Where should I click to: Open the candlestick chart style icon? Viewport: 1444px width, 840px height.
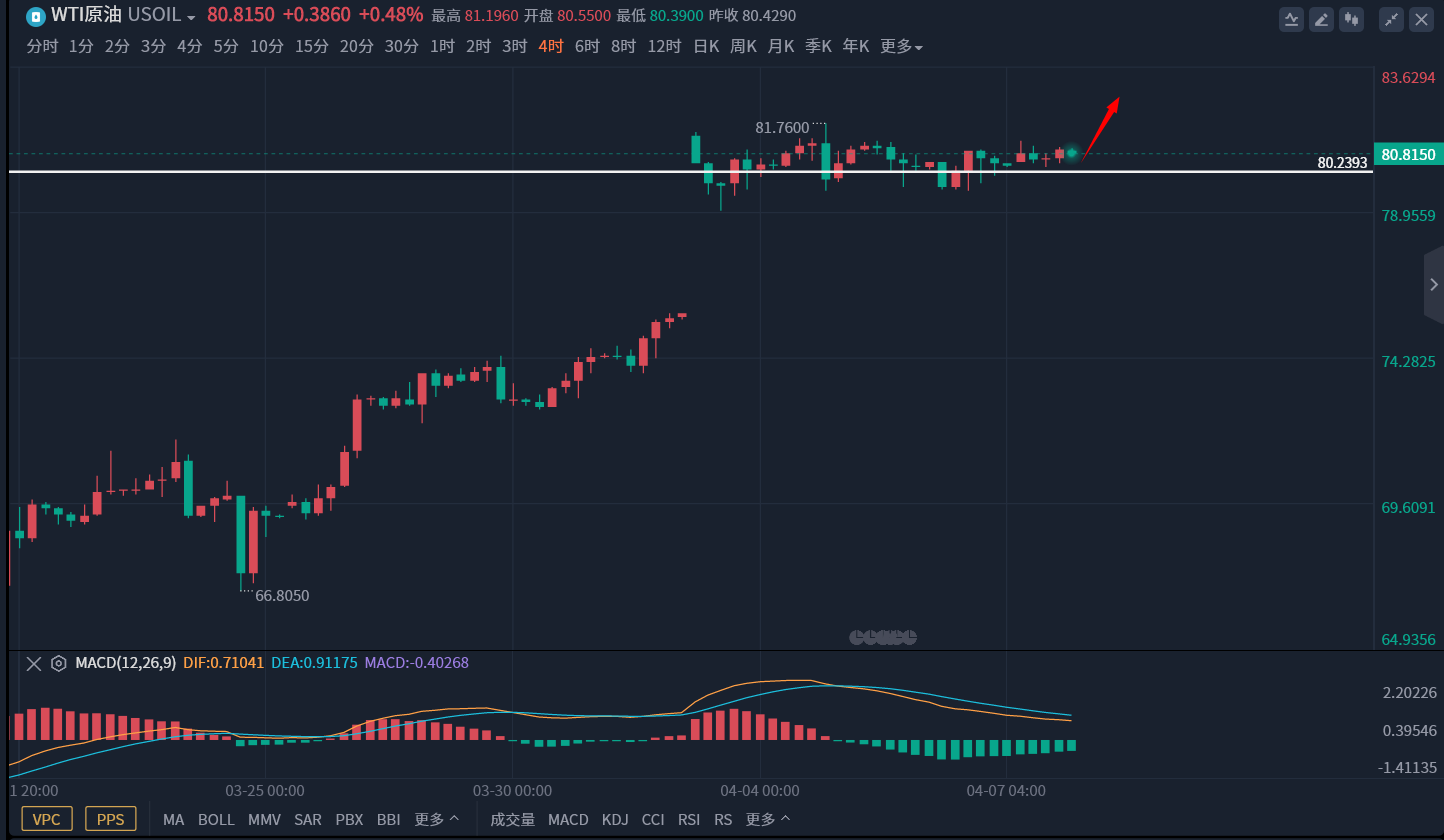[x=1353, y=18]
